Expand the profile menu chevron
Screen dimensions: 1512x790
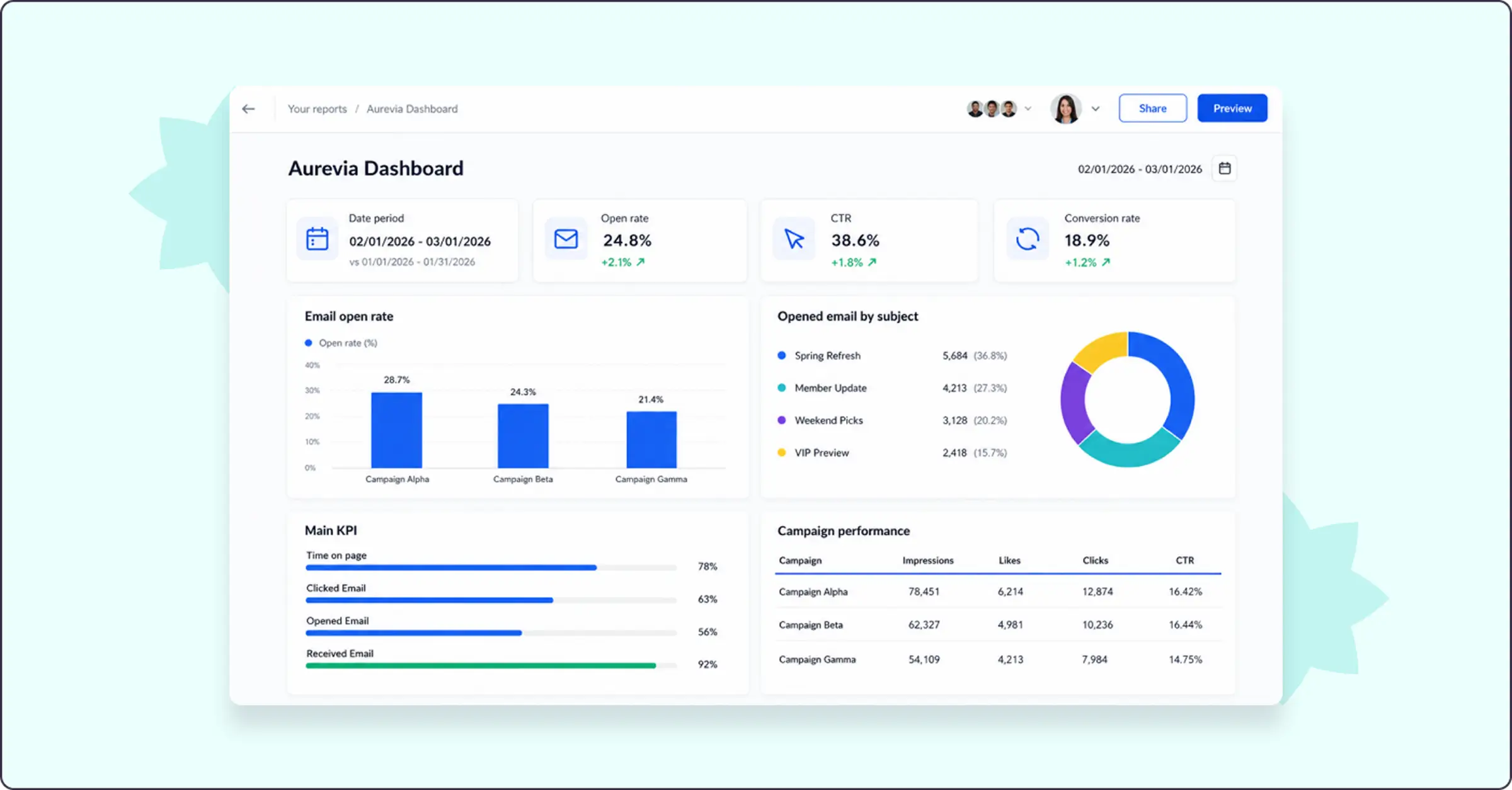[1096, 108]
